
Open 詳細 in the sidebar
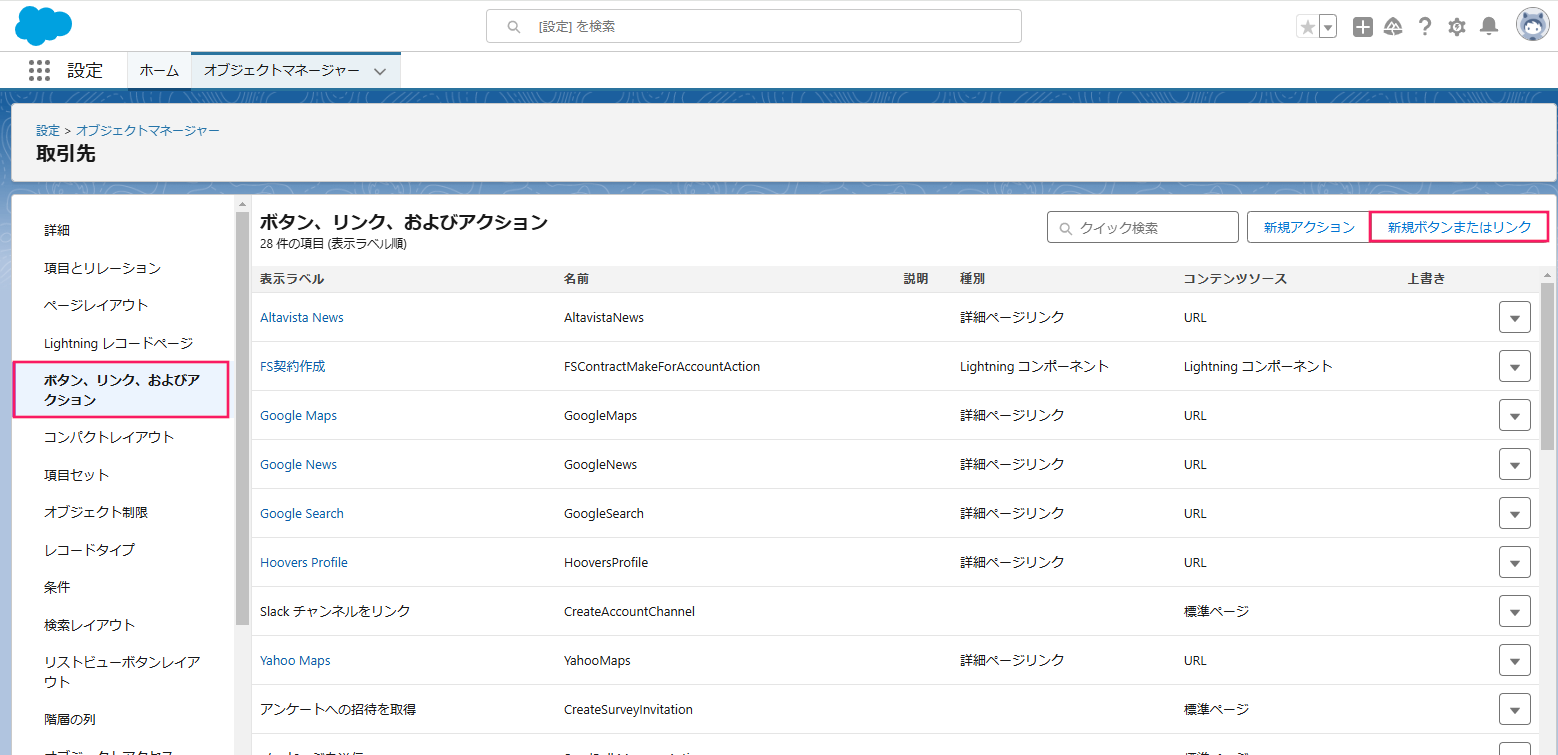coord(57,230)
